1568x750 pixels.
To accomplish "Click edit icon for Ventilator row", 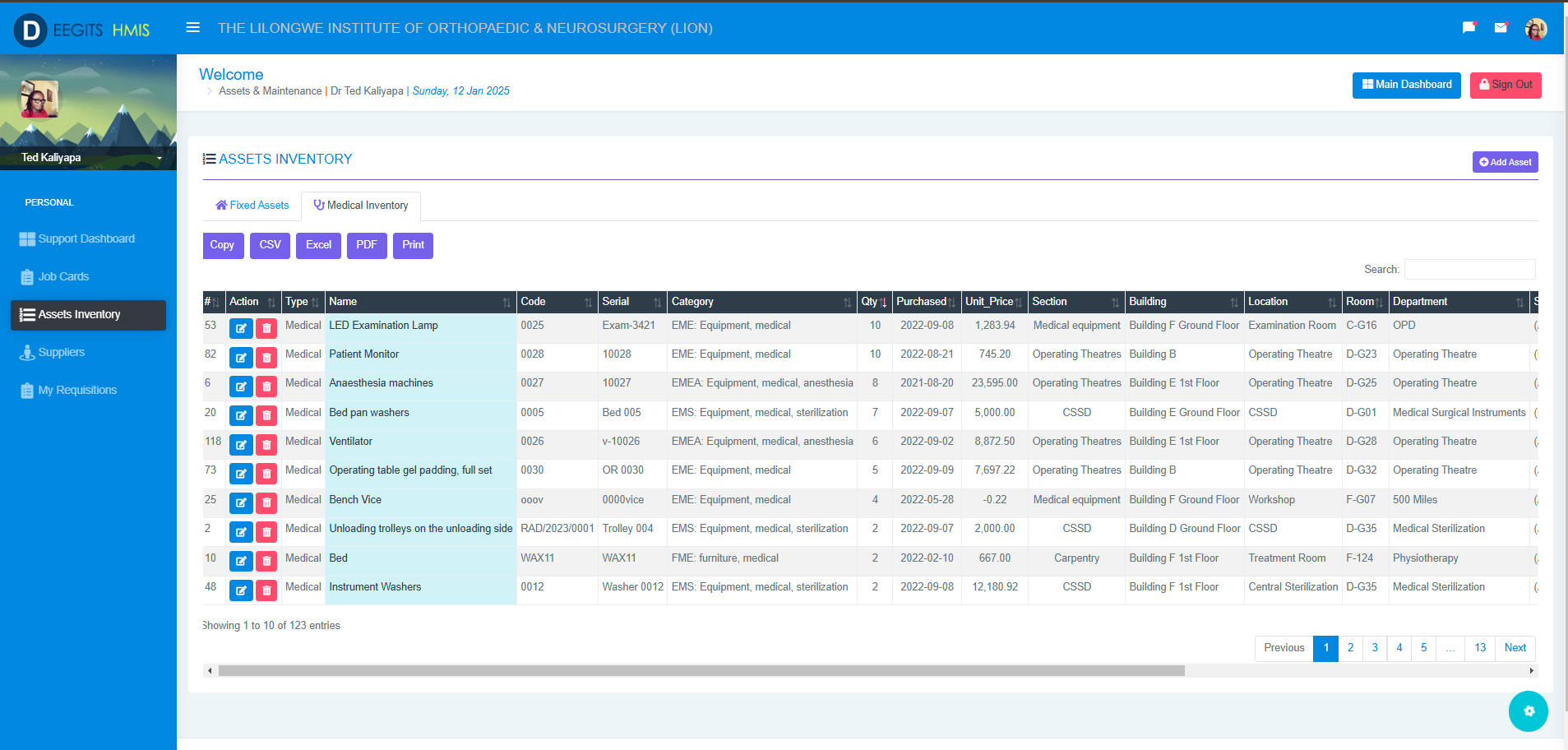I will pyautogui.click(x=241, y=445).
